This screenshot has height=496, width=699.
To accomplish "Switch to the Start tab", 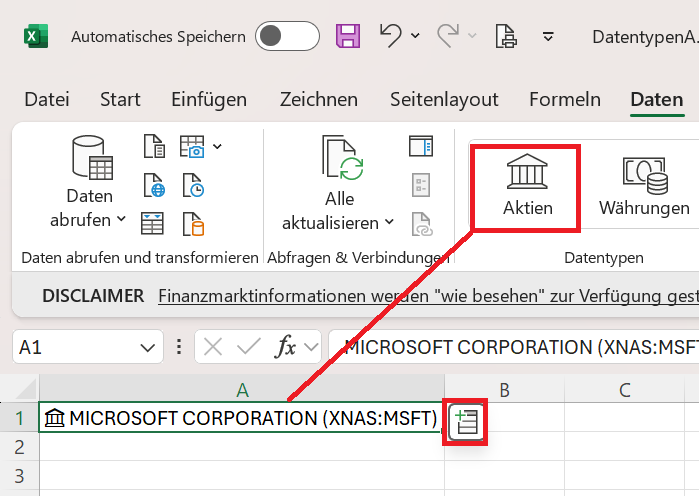I will pos(120,99).
